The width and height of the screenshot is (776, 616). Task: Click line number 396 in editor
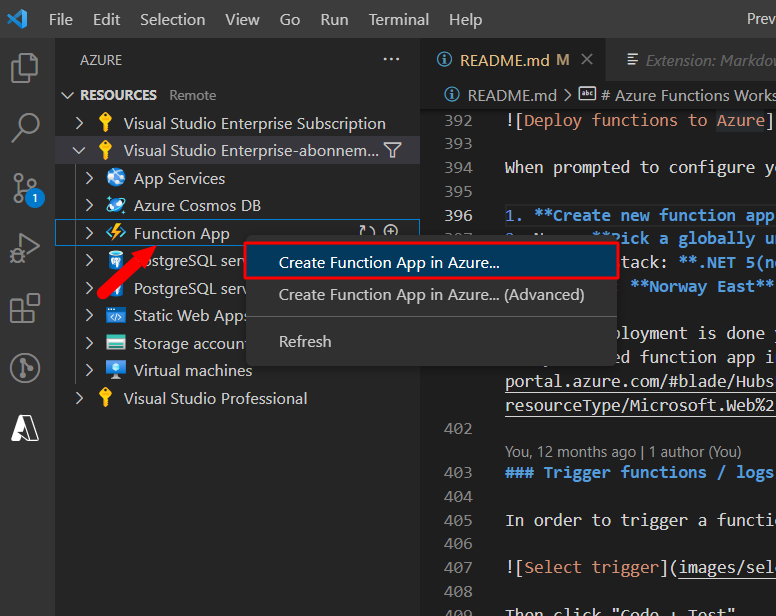click(x=458, y=216)
